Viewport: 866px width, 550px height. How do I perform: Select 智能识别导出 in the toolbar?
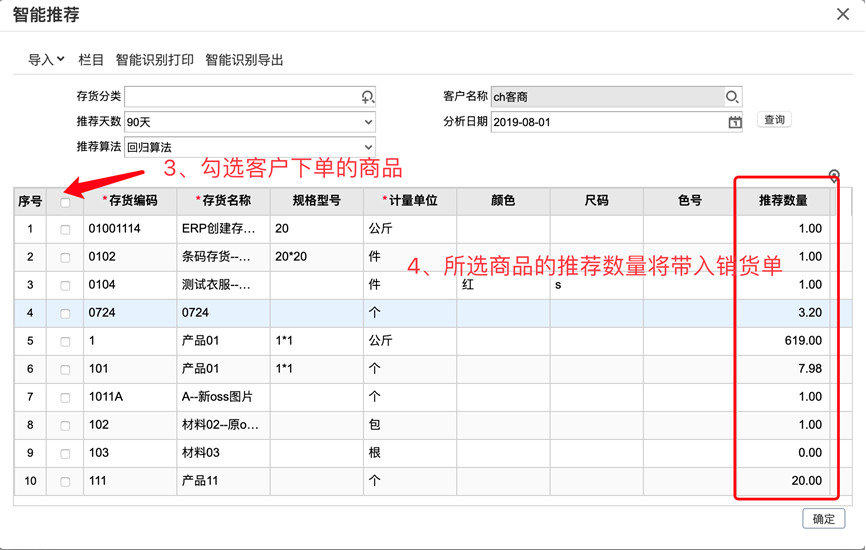click(244, 60)
